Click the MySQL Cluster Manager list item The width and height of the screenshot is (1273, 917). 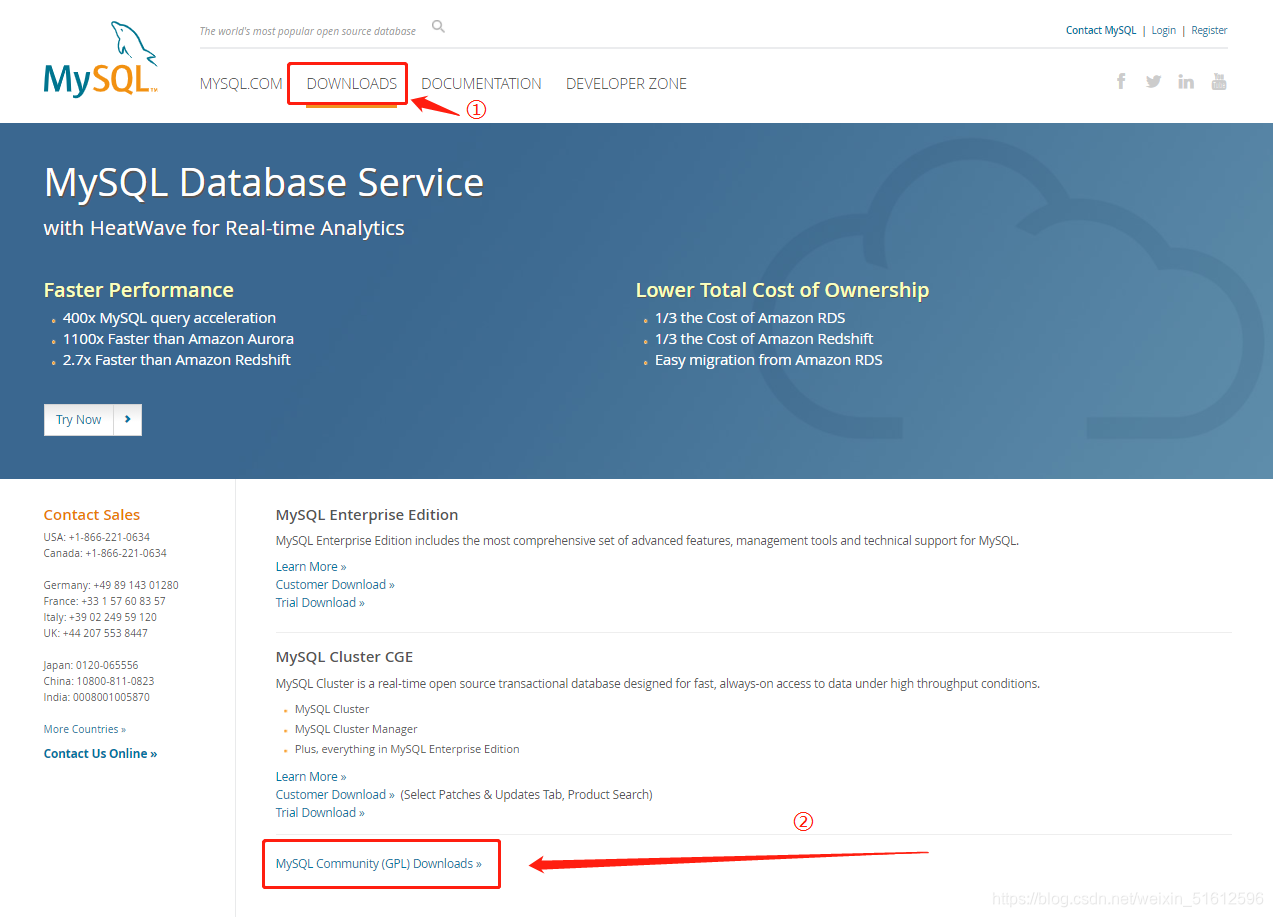coord(356,729)
